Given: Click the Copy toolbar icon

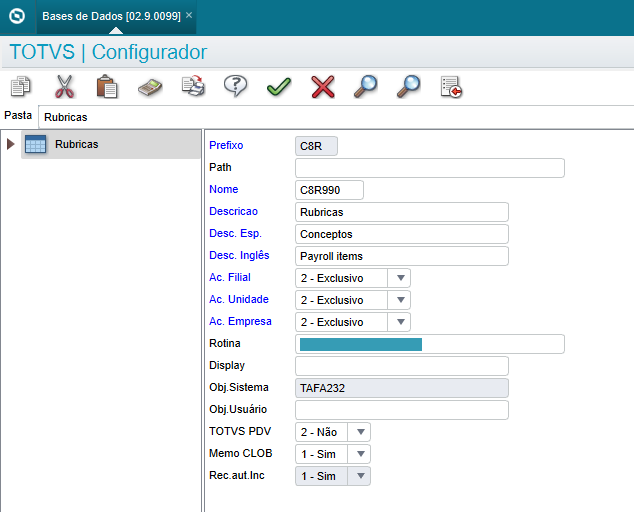Looking at the screenshot, I should tap(21, 86).
